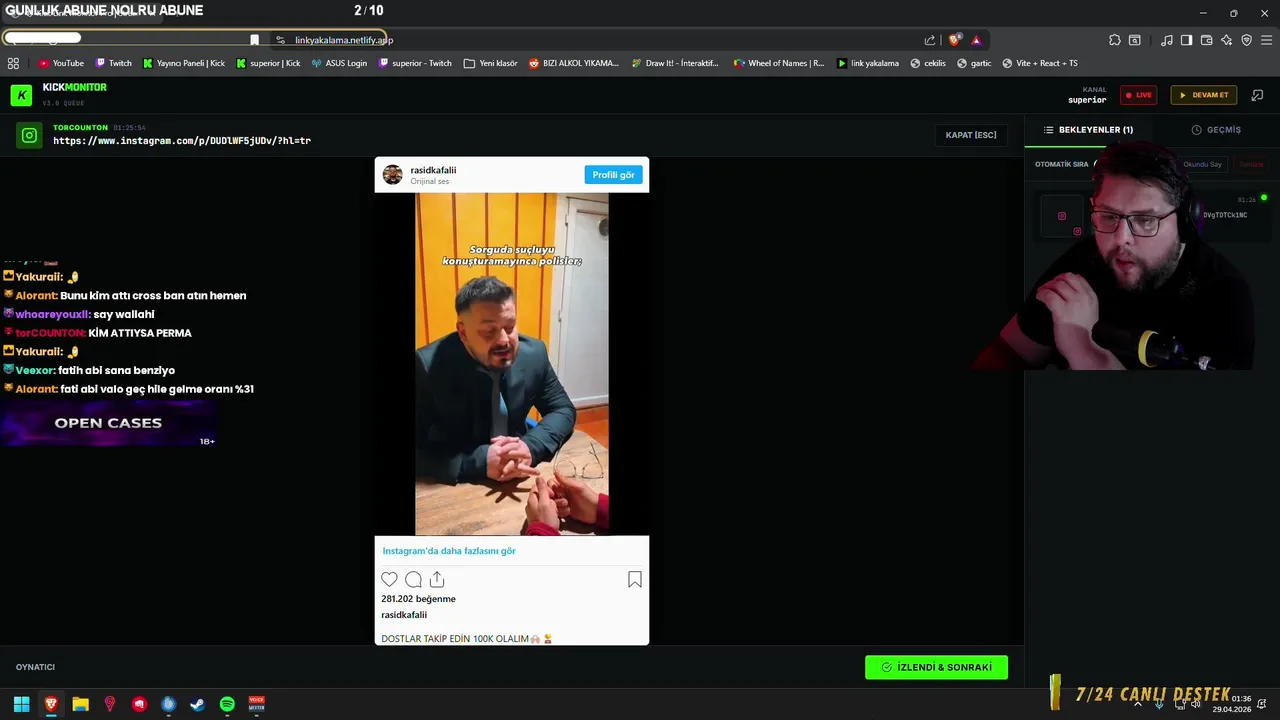Open the Yayıncı Paneli | Kick bookmark

pyautogui.click(x=184, y=63)
